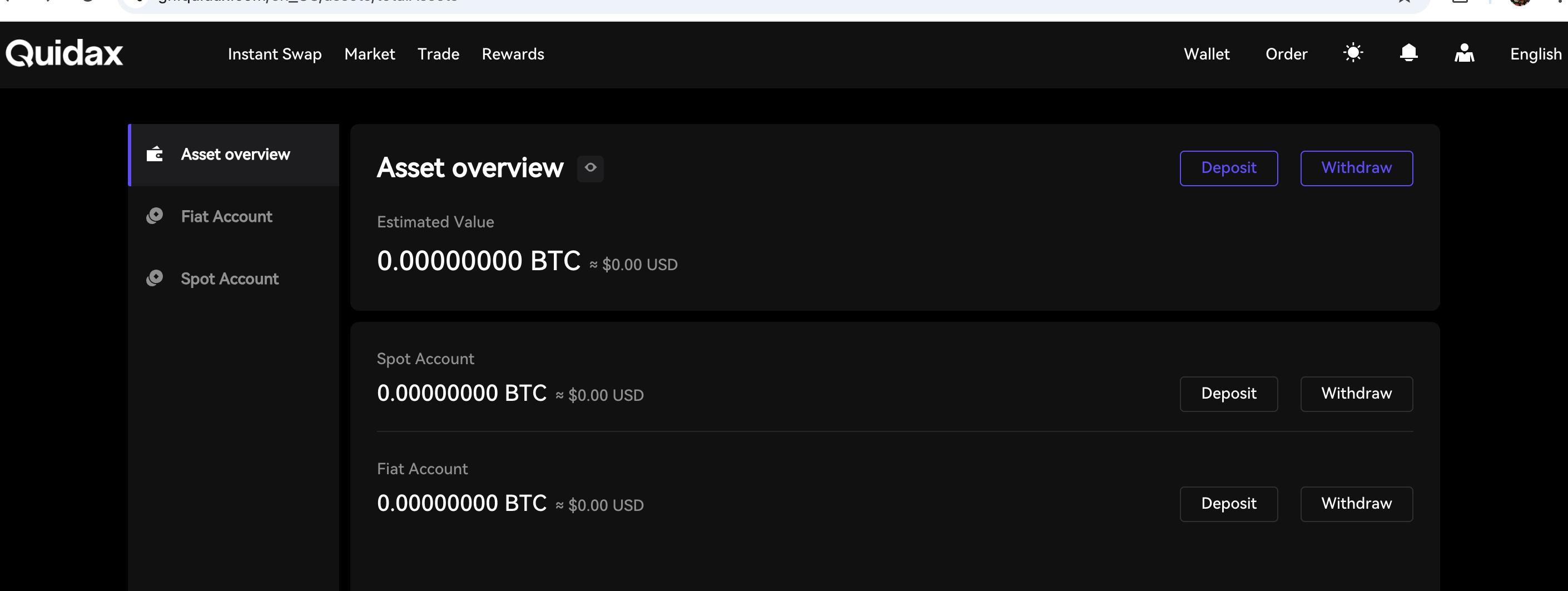Click the Asset overview wallet icon
This screenshot has height=591, width=1568.
coord(155,154)
